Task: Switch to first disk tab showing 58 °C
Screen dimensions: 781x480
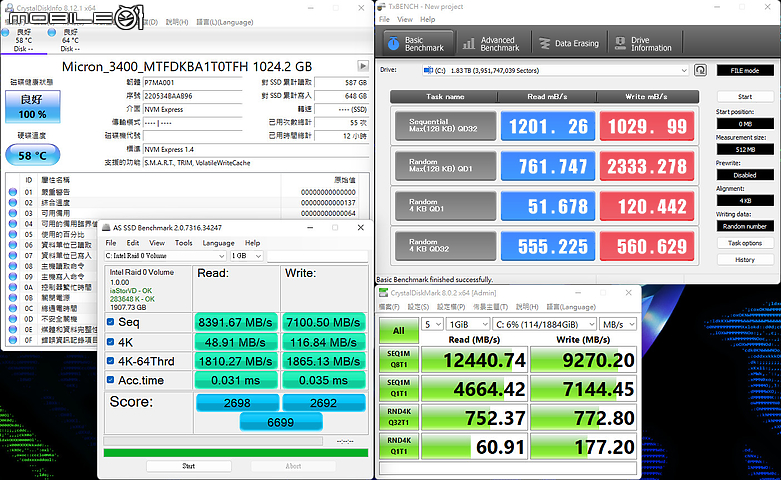Action: pyautogui.click(x=23, y=40)
